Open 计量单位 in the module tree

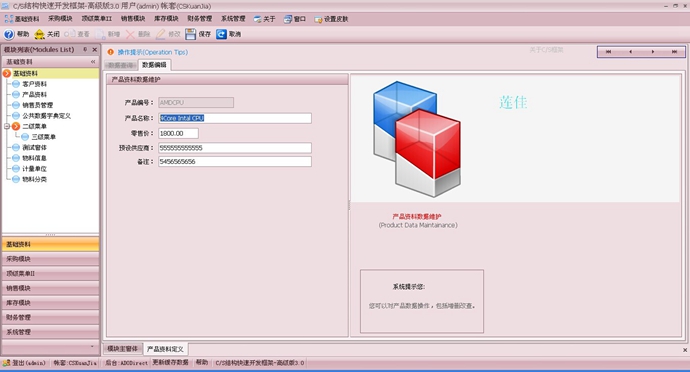pyautogui.click(x=34, y=169)
